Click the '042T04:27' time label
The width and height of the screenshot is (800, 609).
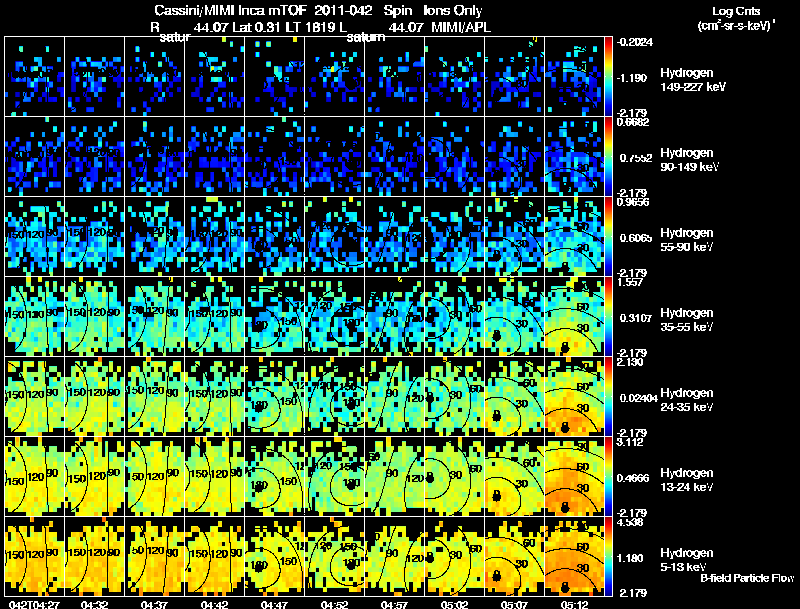34,604
